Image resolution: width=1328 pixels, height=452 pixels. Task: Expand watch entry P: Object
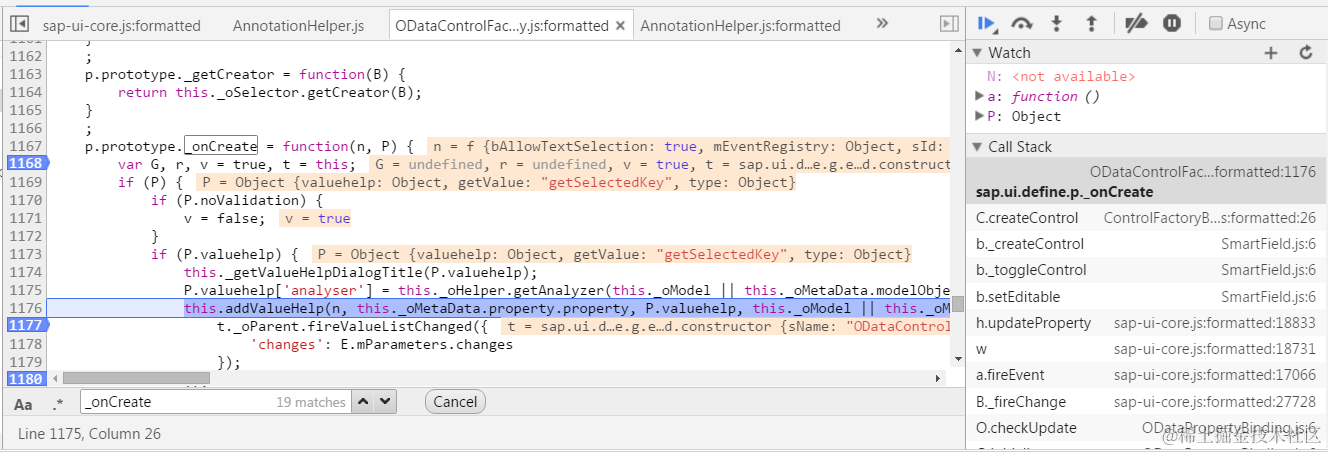tap(980, 116)
